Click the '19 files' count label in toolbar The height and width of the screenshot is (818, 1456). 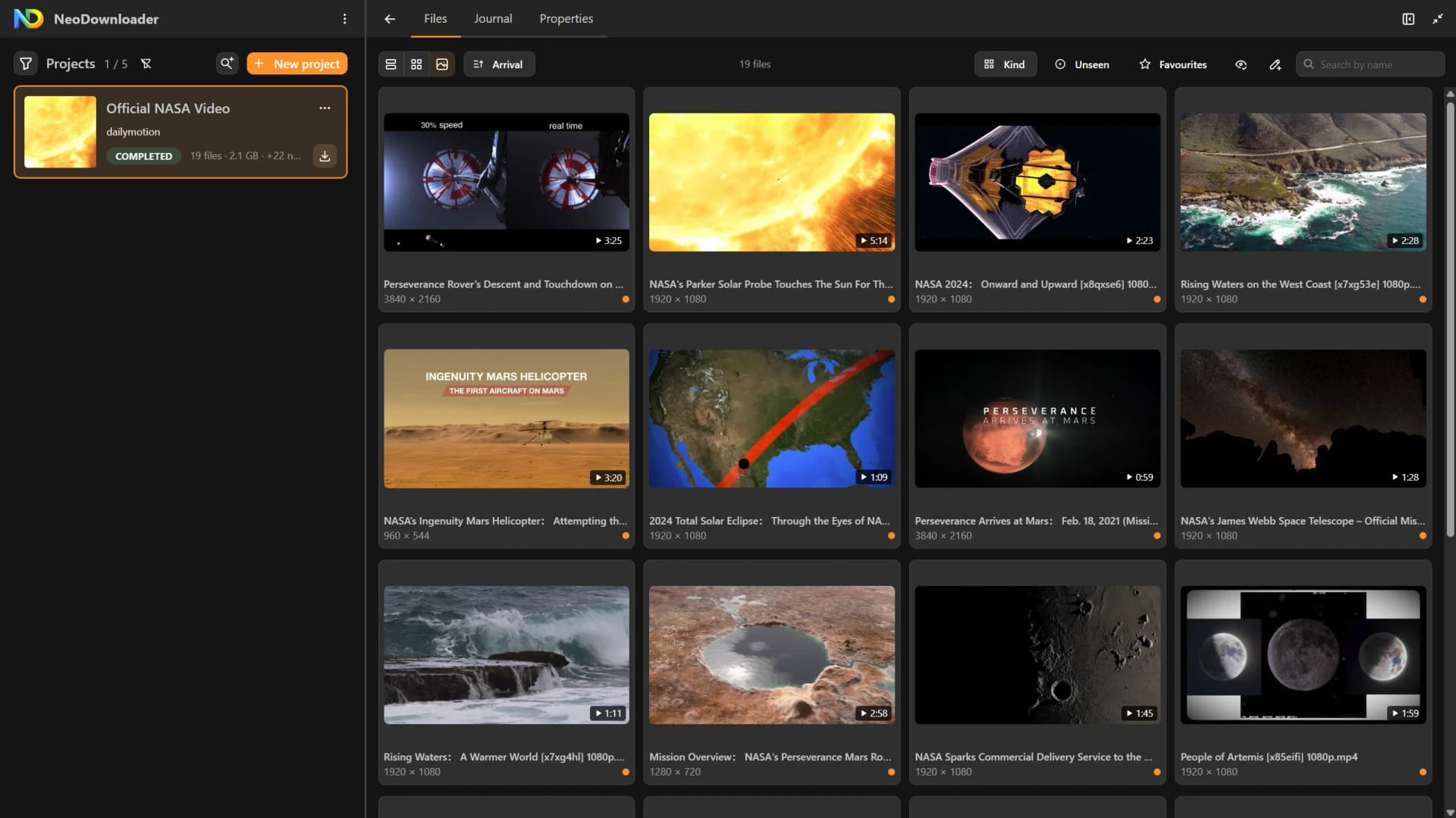pos(755,64)
